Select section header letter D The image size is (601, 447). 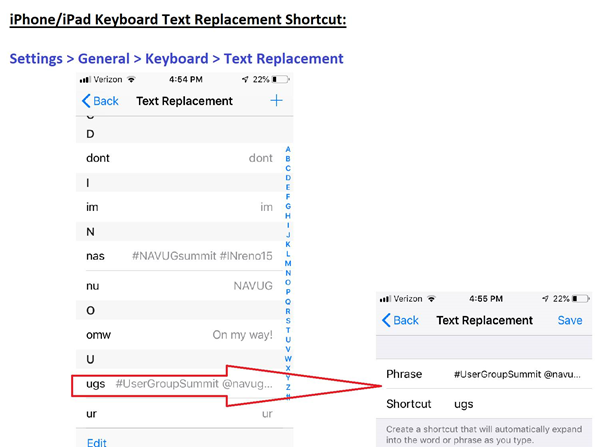[x=90, y=134]
